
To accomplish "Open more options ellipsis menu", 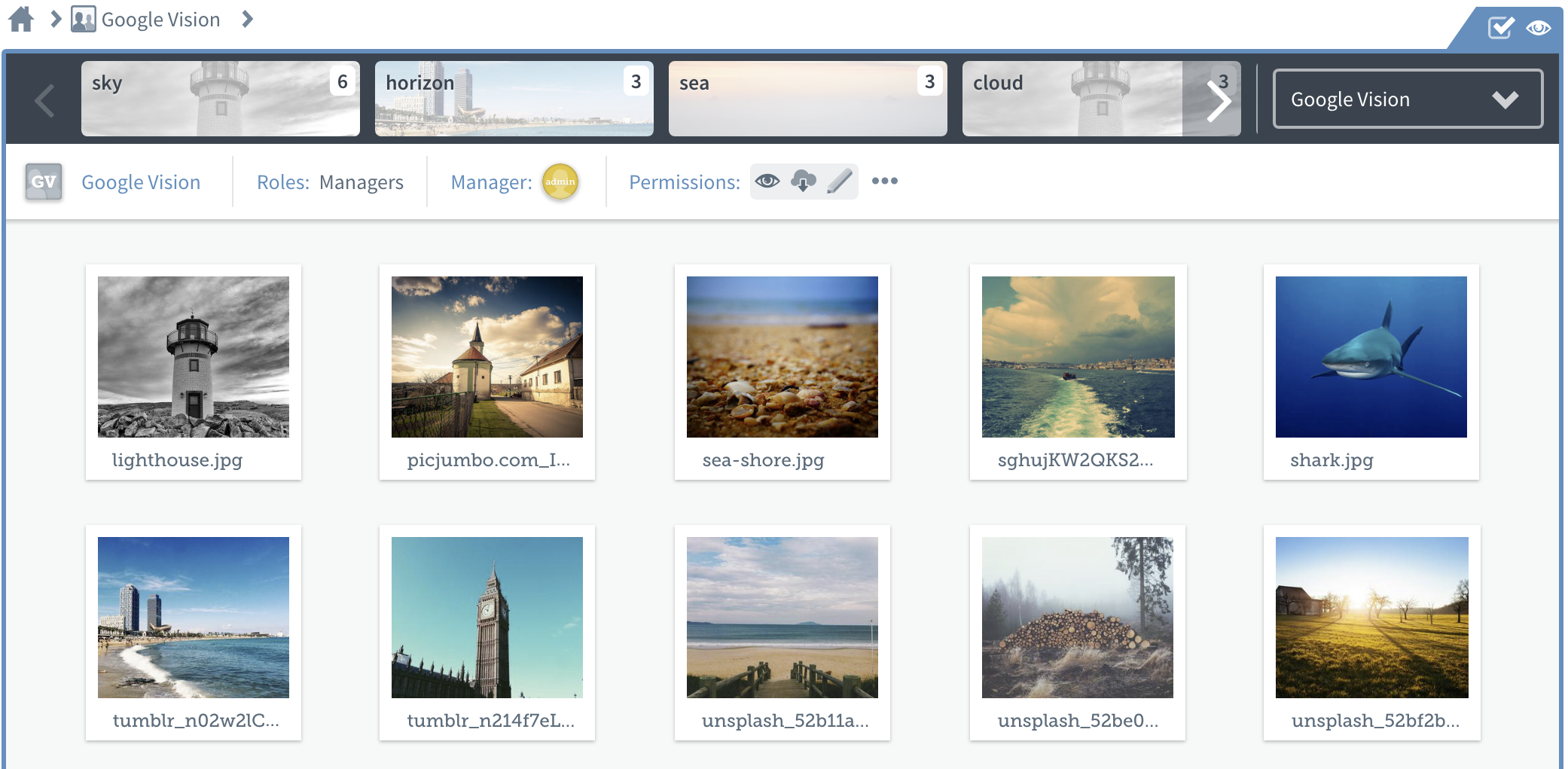I will 885,181.
